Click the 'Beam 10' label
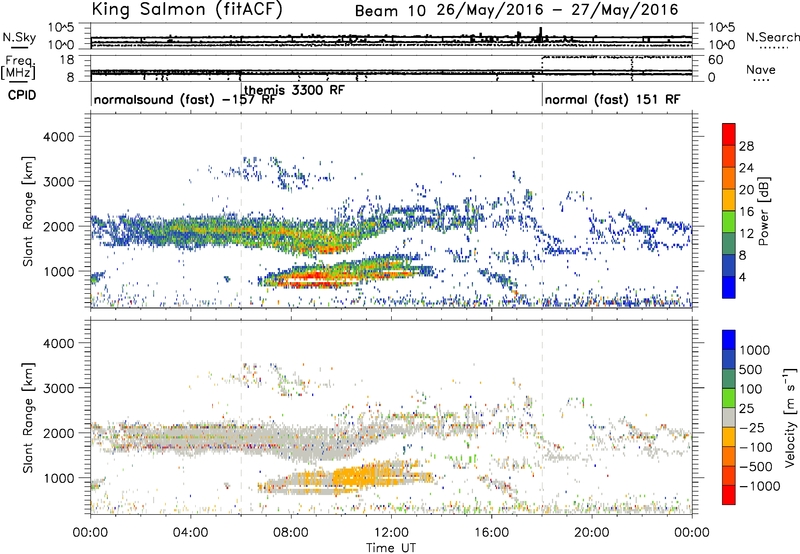This screenshot has width=800, height=554. point(390,11)
